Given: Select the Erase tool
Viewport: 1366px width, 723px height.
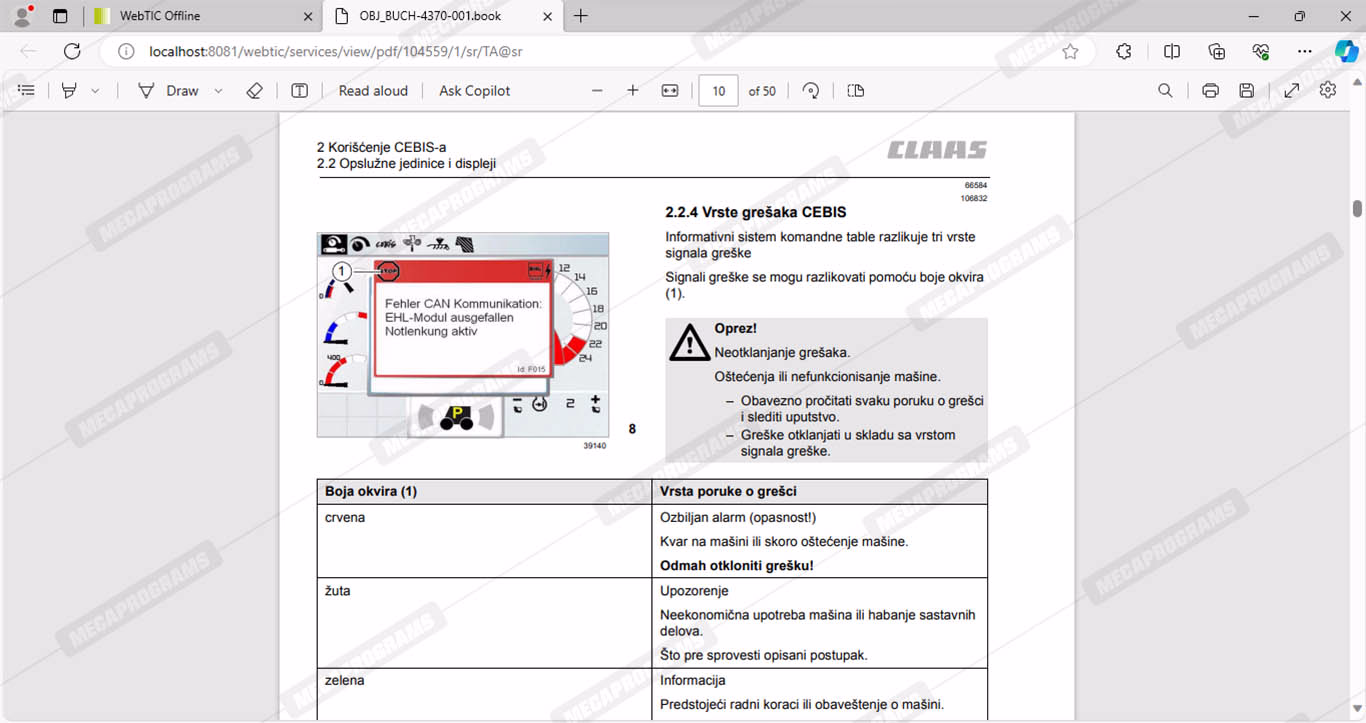Looking at the screenshot, I should click(x=254, y=90).
